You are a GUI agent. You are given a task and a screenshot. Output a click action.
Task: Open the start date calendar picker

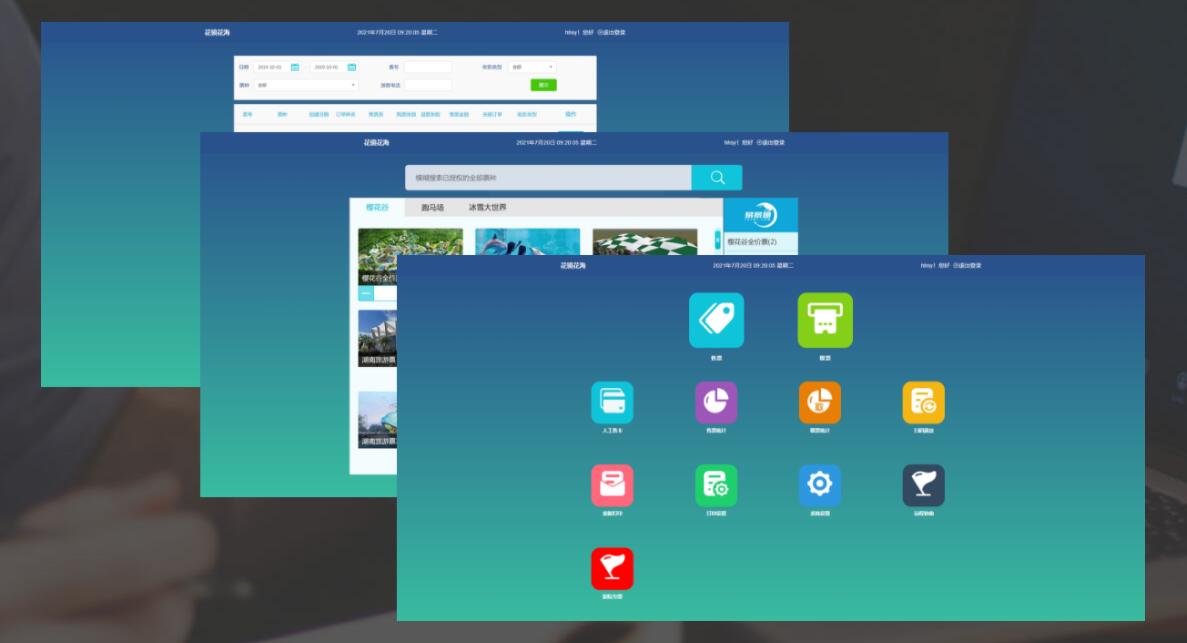tap(295, 67)
